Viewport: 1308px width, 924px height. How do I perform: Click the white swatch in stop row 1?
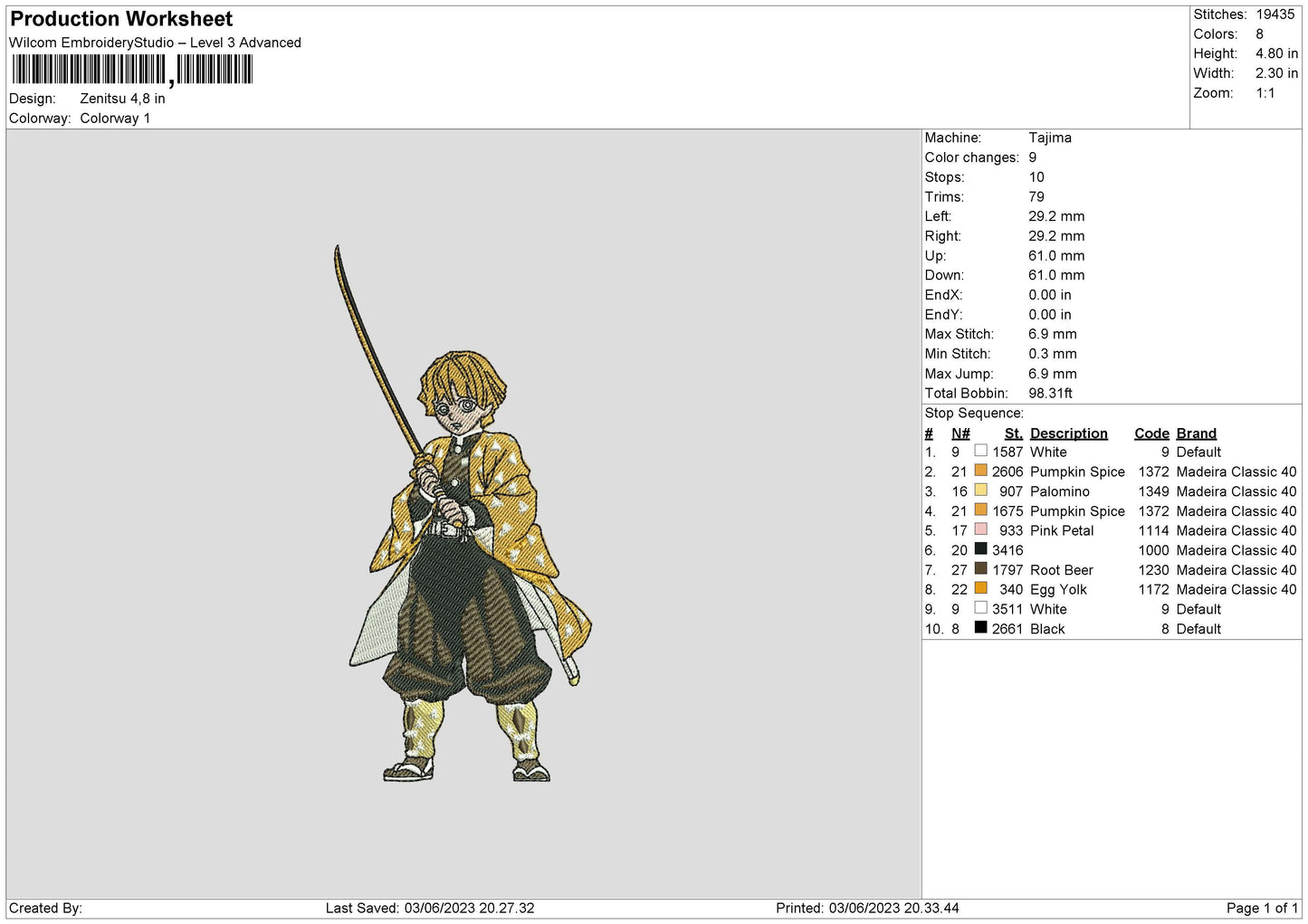click(980, 451)
